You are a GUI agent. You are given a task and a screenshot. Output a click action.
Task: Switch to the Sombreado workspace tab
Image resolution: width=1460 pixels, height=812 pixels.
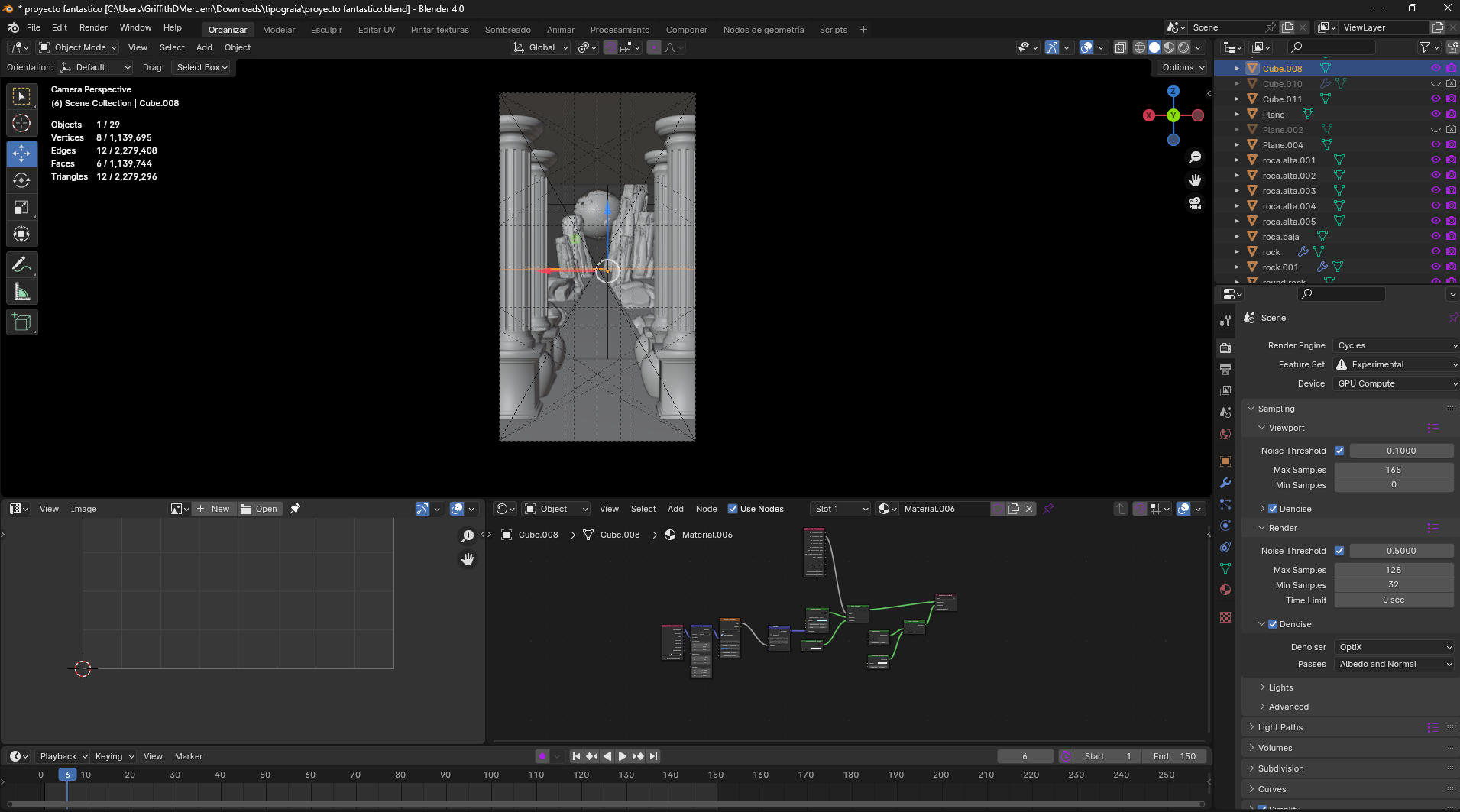[507, 30]
